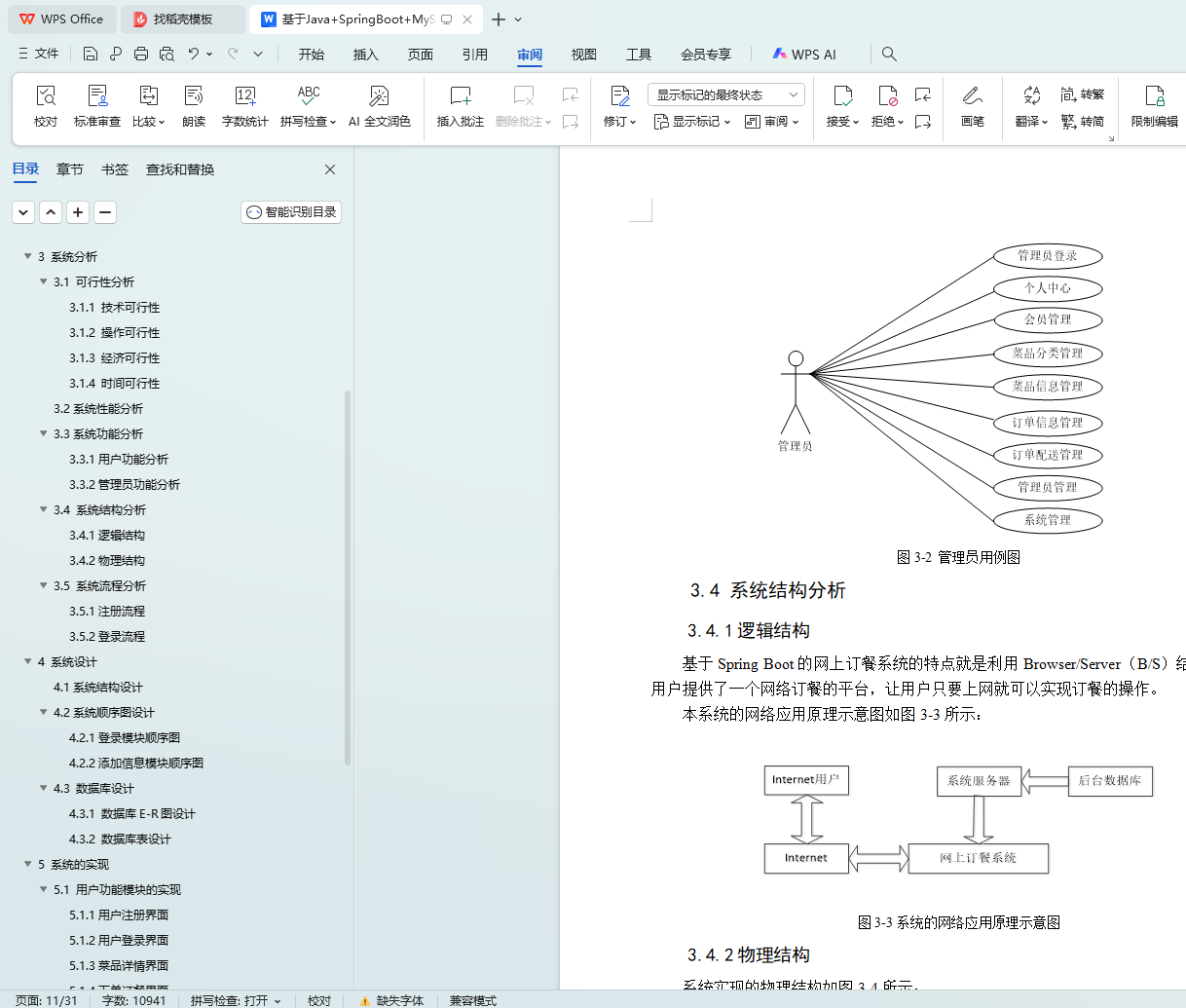This screenshot has width=1186, height=1008.
Task: Open 标准审查 standards review tool
Action: (x=97, y=106)
